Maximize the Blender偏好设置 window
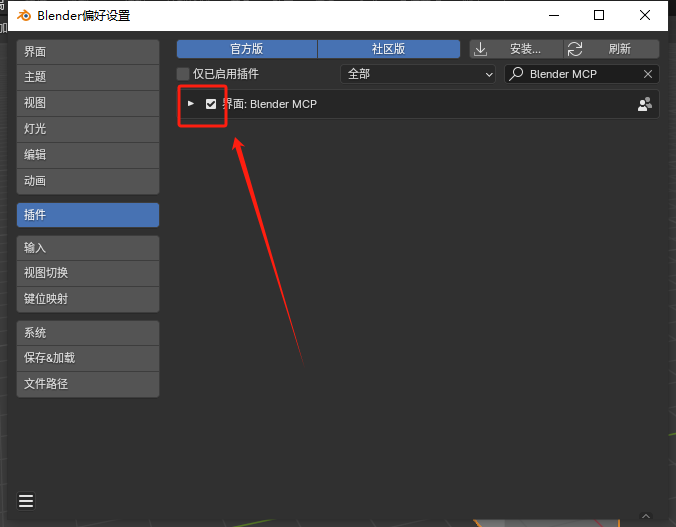676x527 pixels. point(599,16)
